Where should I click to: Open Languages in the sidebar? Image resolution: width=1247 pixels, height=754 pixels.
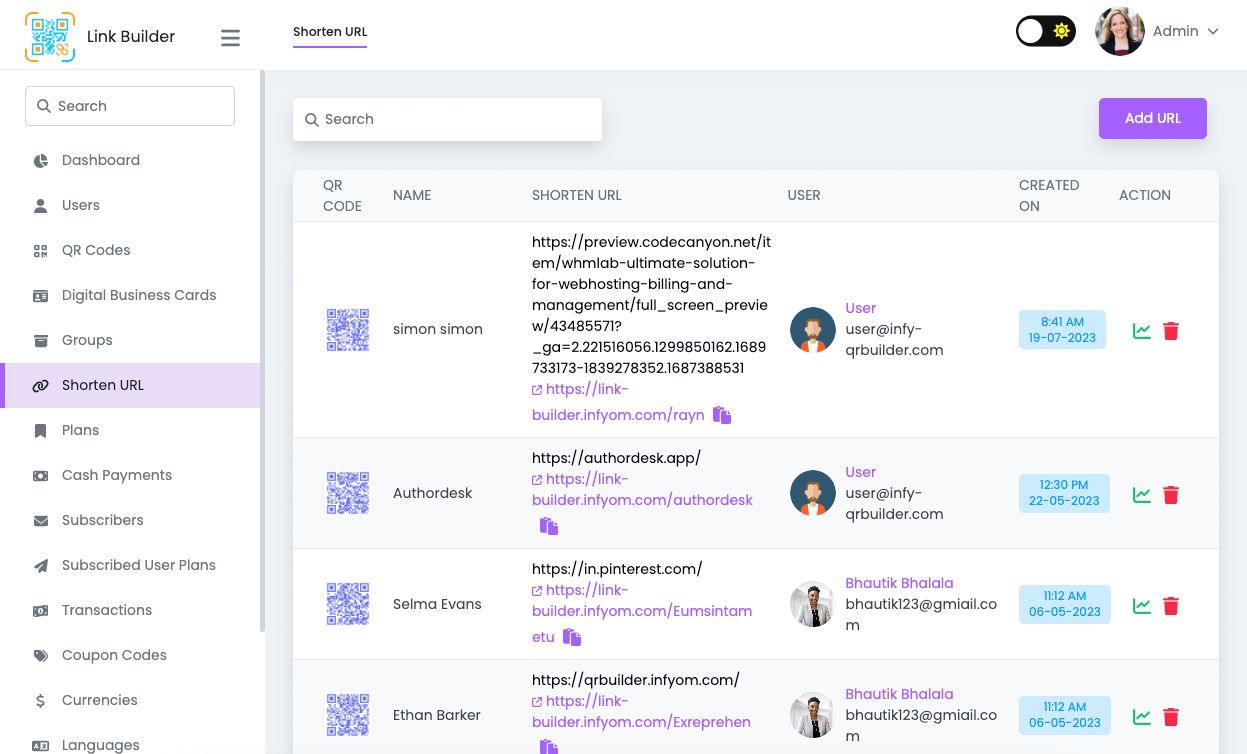130,744
